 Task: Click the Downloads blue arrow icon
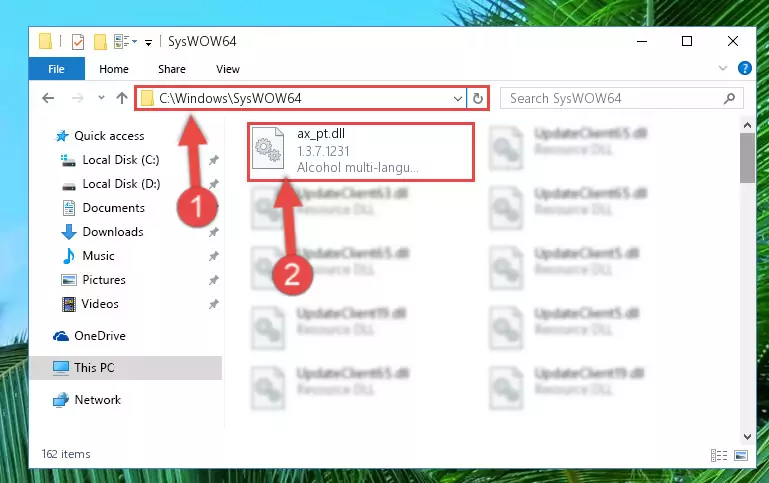tap(69, 232)
